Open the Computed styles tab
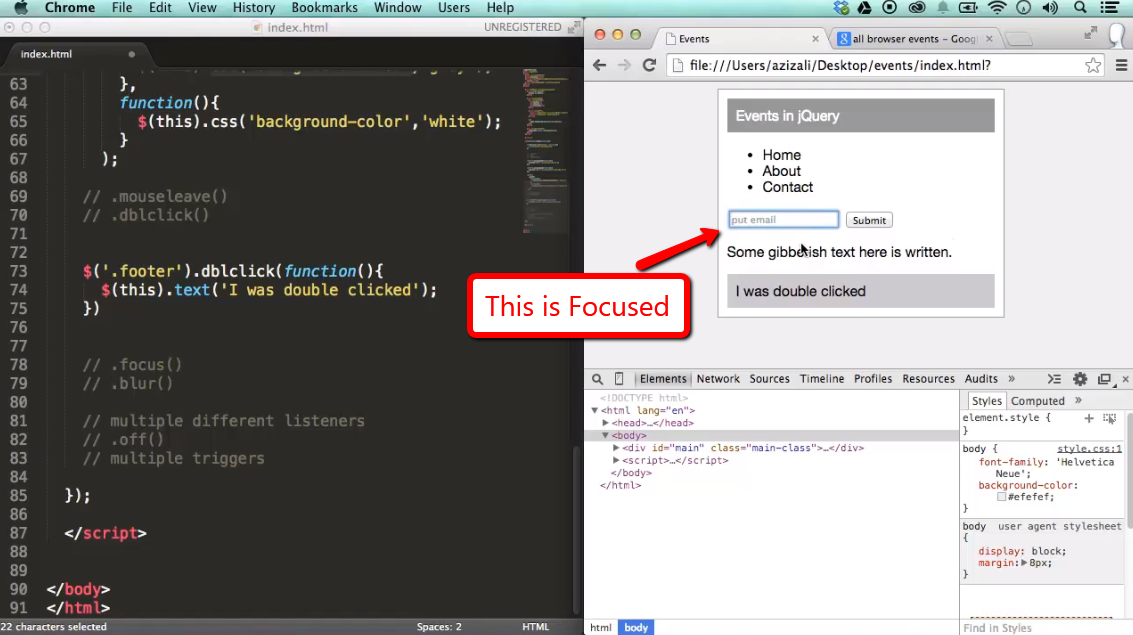The width and height of the screenshot is (1133, 635). [1038, 401]
